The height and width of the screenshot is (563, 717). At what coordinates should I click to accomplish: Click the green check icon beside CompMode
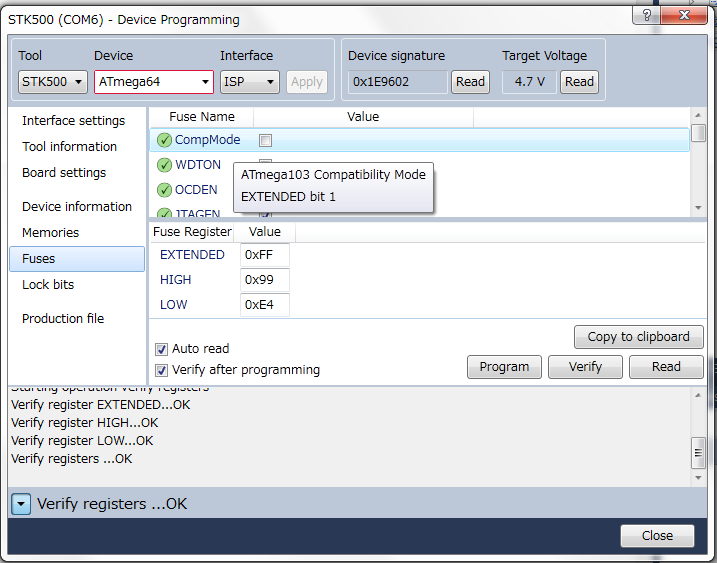click(x=164, y=140)
